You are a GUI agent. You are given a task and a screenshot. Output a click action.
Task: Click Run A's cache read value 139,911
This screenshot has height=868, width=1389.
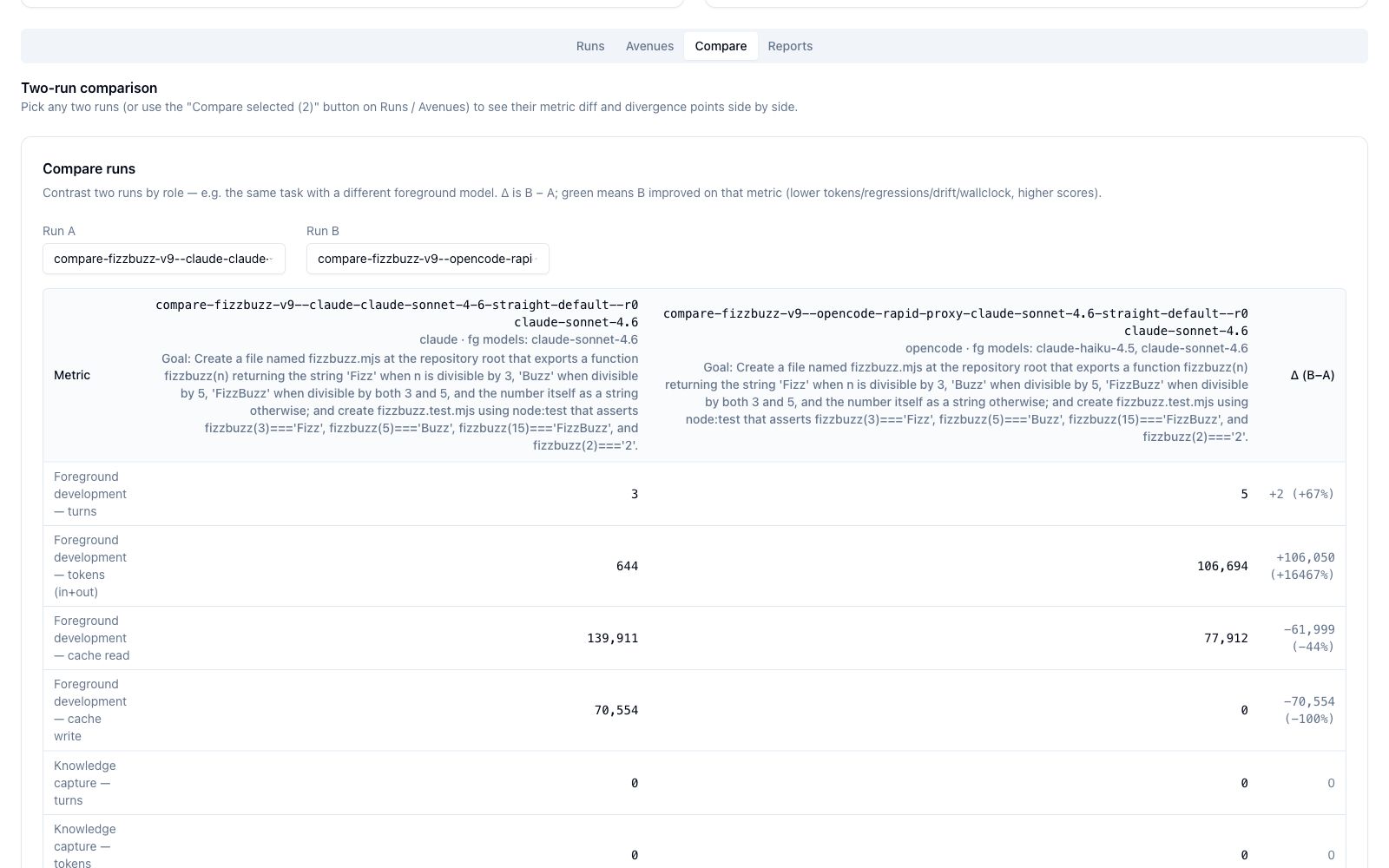tap(613, 638)
